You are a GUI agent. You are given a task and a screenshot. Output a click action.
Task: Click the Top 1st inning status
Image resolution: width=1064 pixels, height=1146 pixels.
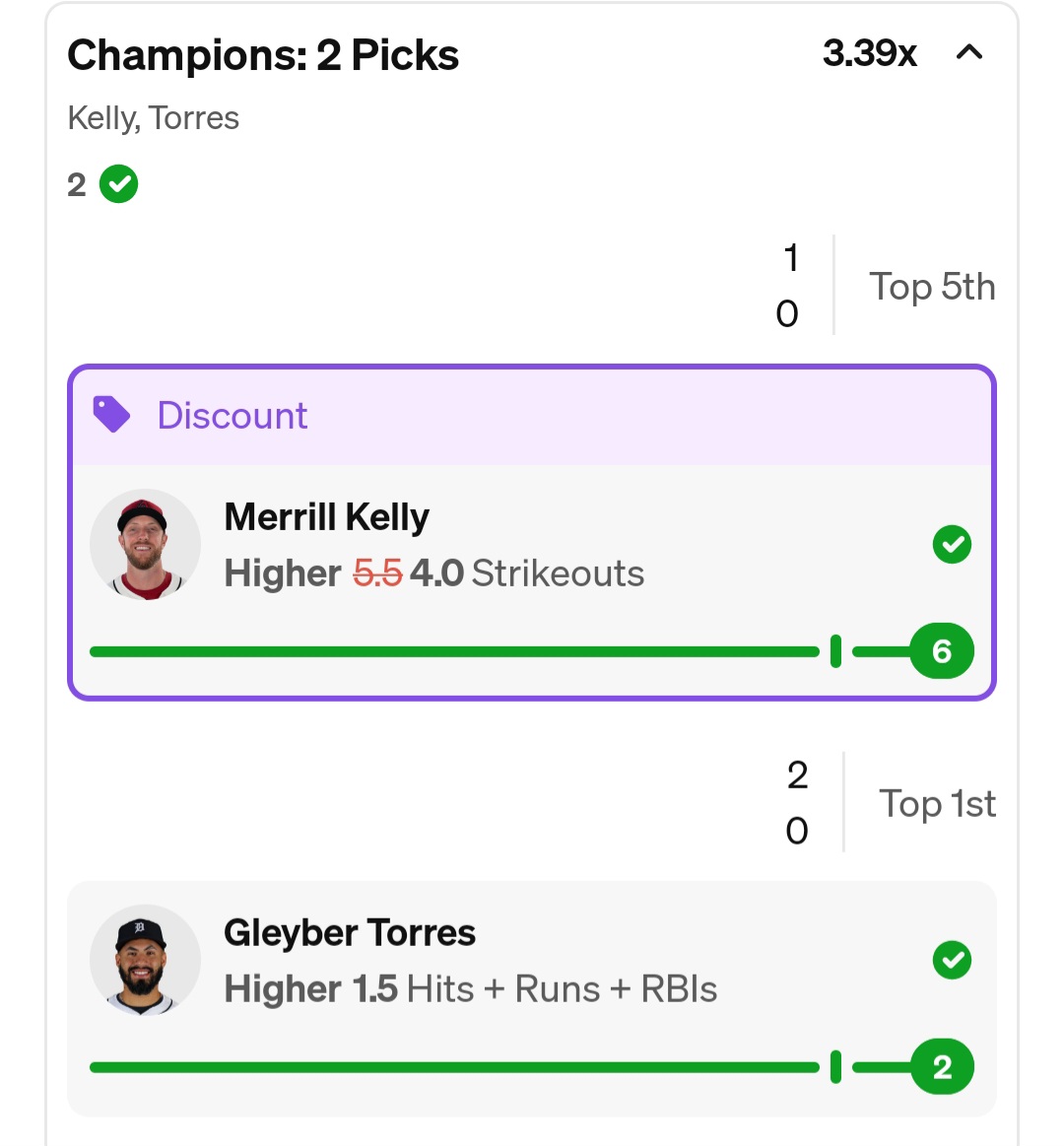coord(937,804)
